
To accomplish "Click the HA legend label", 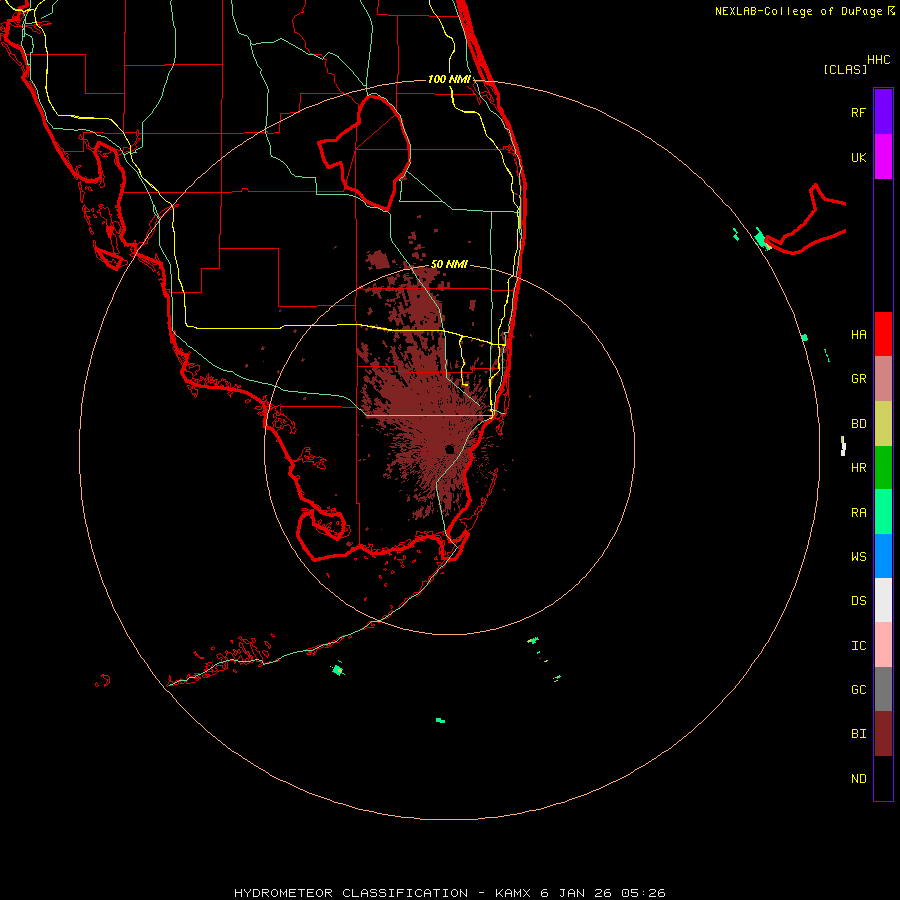I will (x=858, y=334).
